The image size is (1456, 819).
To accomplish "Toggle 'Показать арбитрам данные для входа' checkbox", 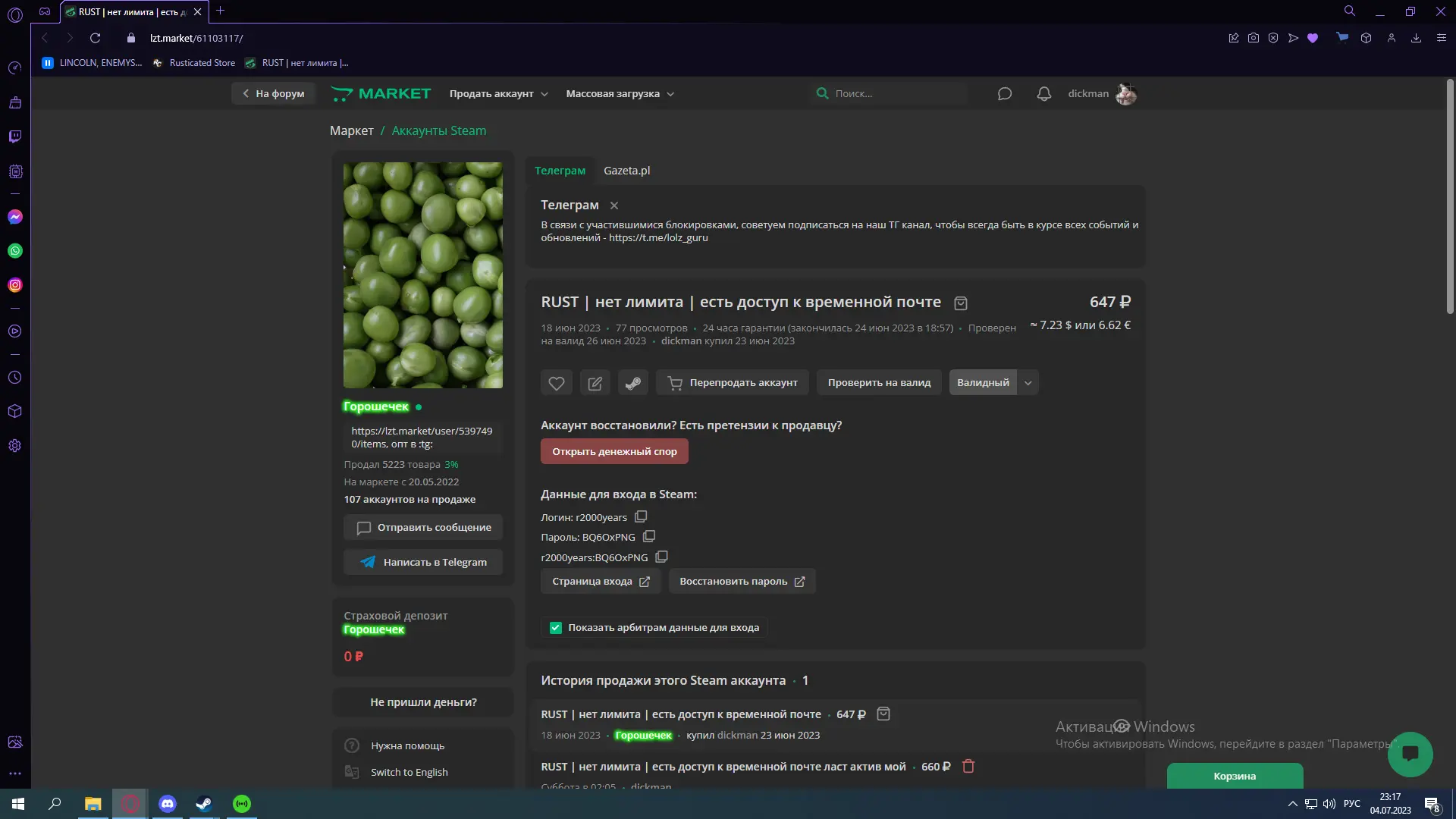I will pyautogui.click(x=556, y=628).
